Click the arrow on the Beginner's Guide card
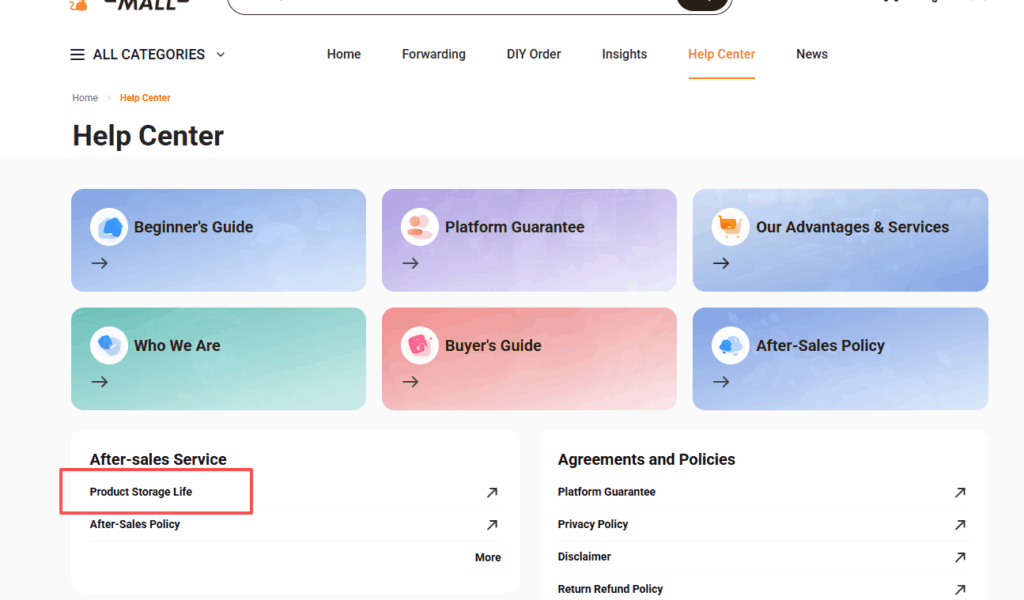This screenshot has height=600, width=1024. (x=98, y=263)
